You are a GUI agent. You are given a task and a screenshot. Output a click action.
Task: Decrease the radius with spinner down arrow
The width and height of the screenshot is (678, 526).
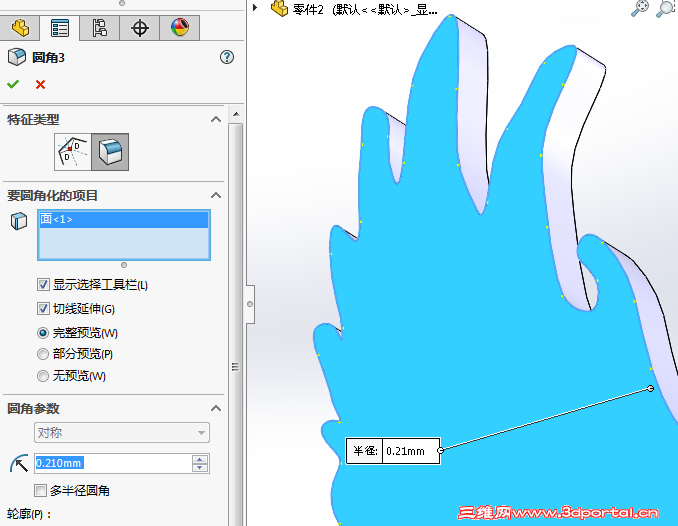click(x=200, y=468)
